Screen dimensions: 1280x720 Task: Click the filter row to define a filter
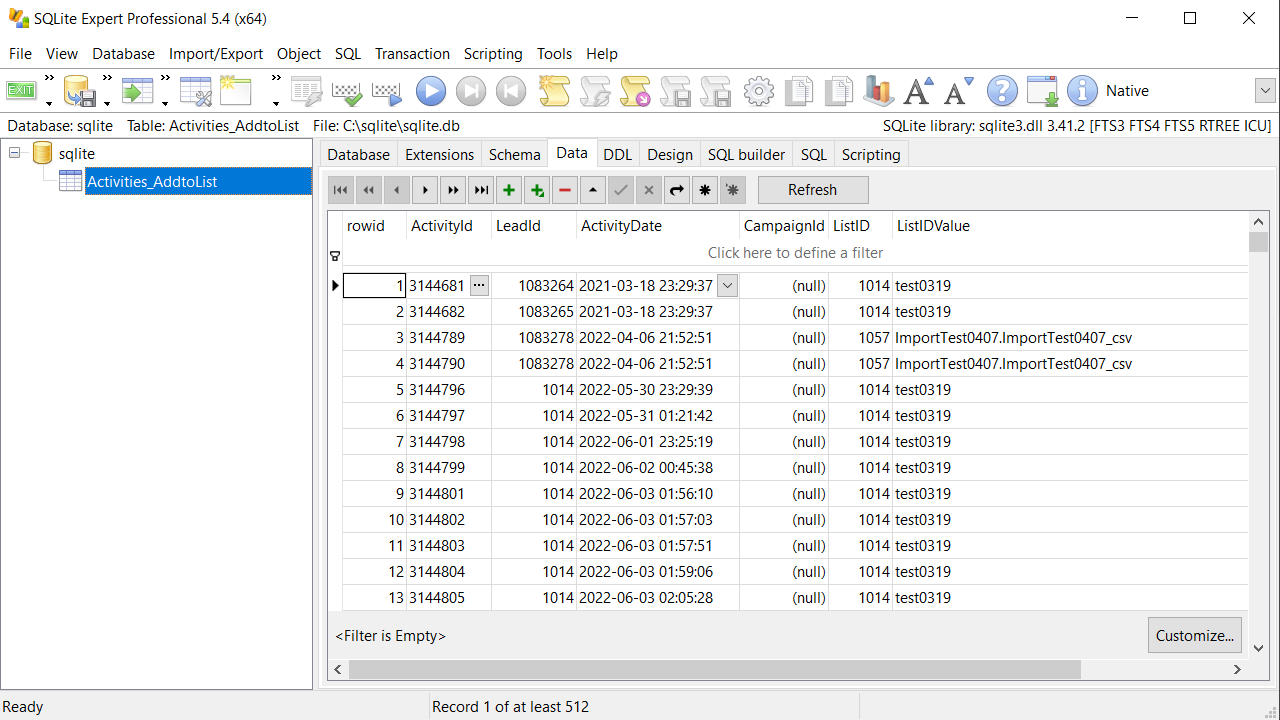[795, 253]
